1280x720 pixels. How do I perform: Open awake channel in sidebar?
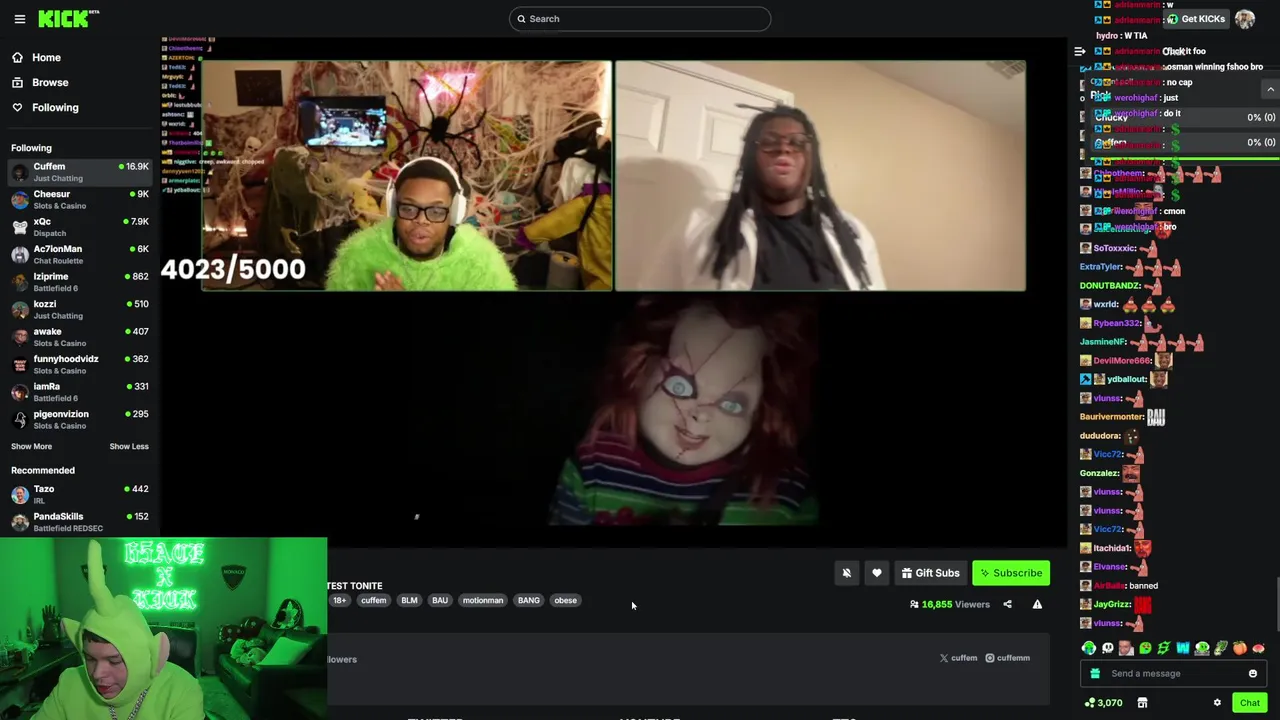78,337
